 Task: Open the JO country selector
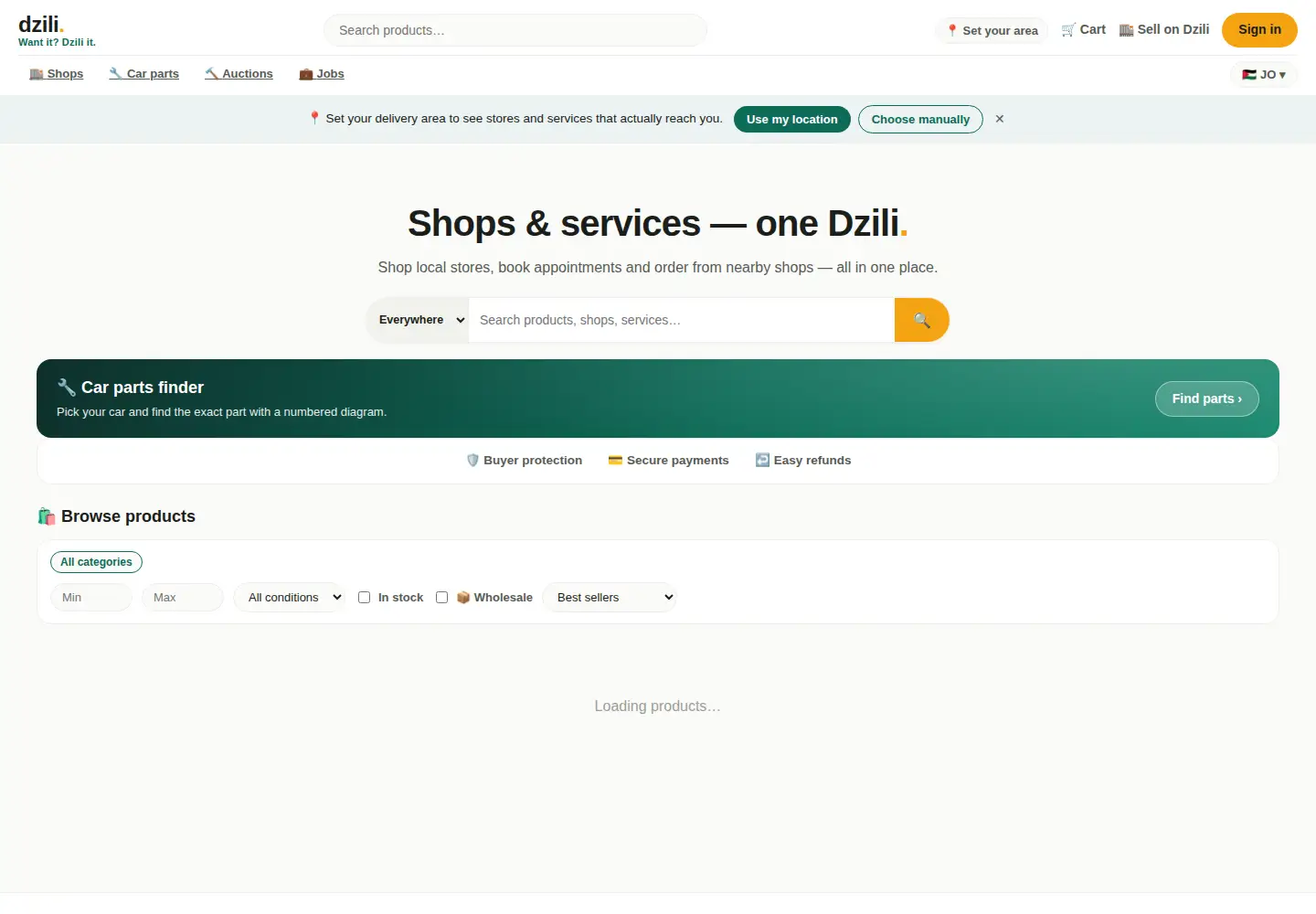[x=1264, y=75]
